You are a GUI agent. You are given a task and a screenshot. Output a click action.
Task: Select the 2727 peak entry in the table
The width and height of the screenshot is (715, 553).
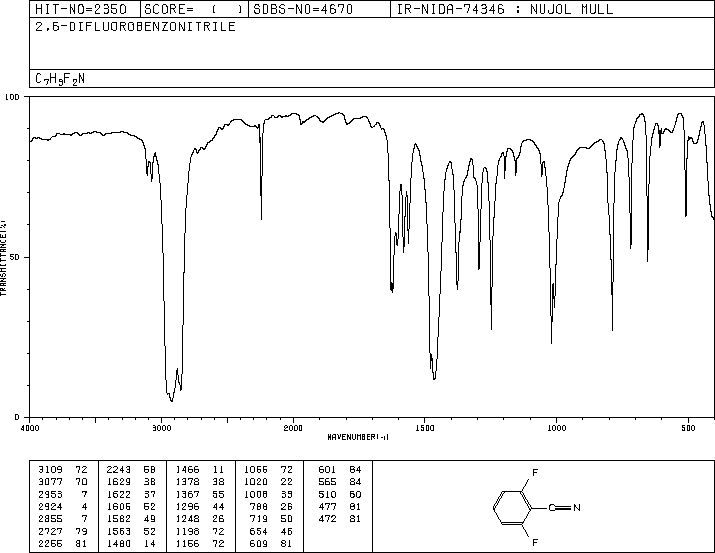63,531
